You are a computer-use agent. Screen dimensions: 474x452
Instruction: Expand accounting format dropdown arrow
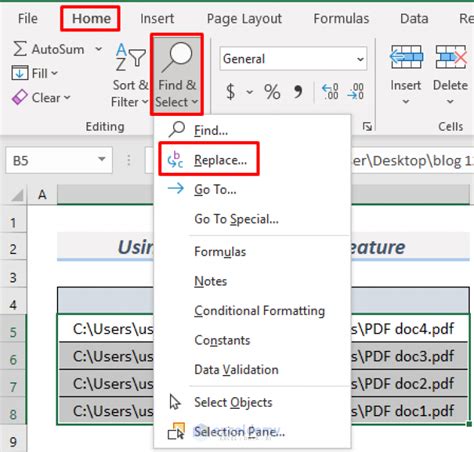(250, 92)
